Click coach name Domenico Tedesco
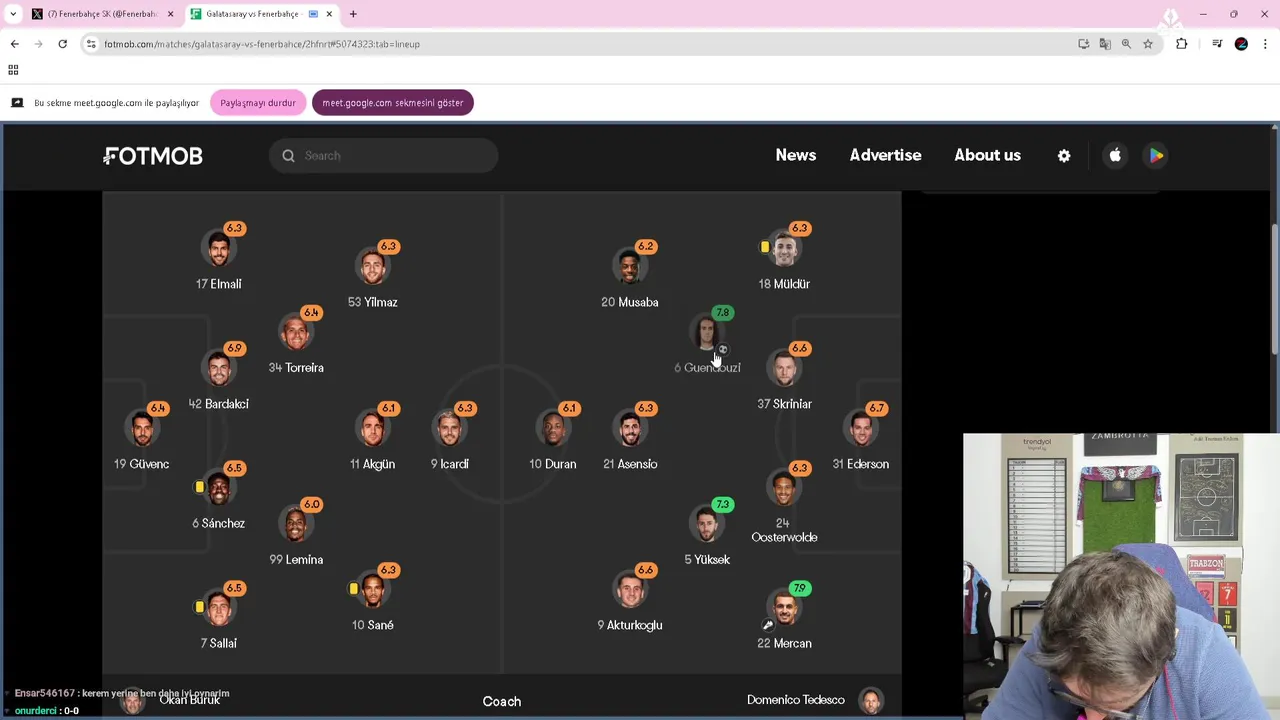The width and height of the screenshot is (1280, 720). [796, 700]
